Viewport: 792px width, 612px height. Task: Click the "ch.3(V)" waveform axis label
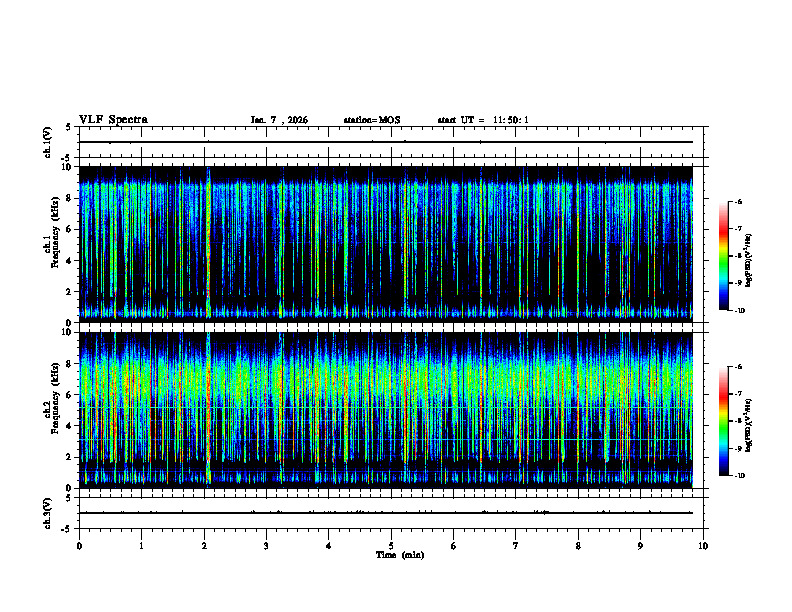[48, 513]
